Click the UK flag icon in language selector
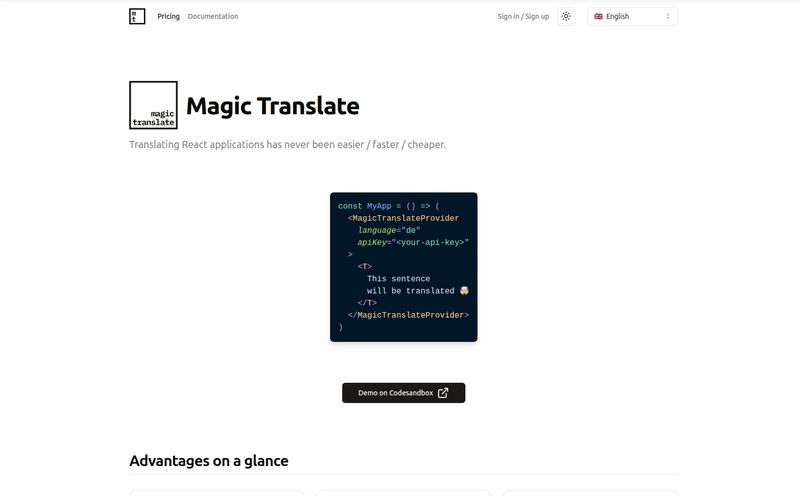 [598, 16]
